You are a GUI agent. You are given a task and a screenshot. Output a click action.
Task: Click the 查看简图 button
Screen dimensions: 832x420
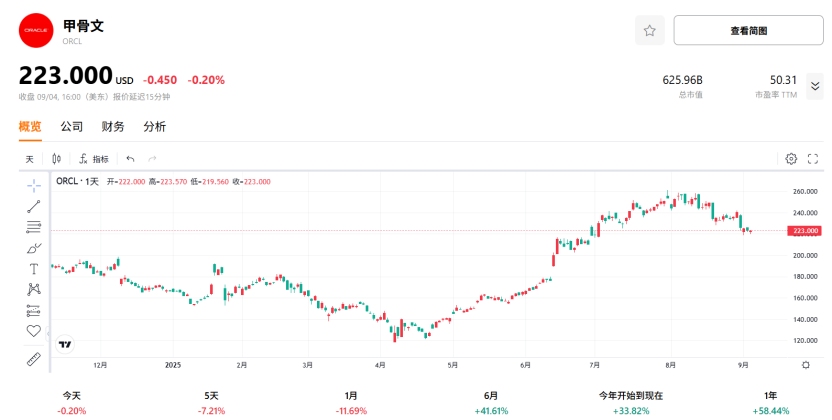pyautogui.click(x=748, y=31)
